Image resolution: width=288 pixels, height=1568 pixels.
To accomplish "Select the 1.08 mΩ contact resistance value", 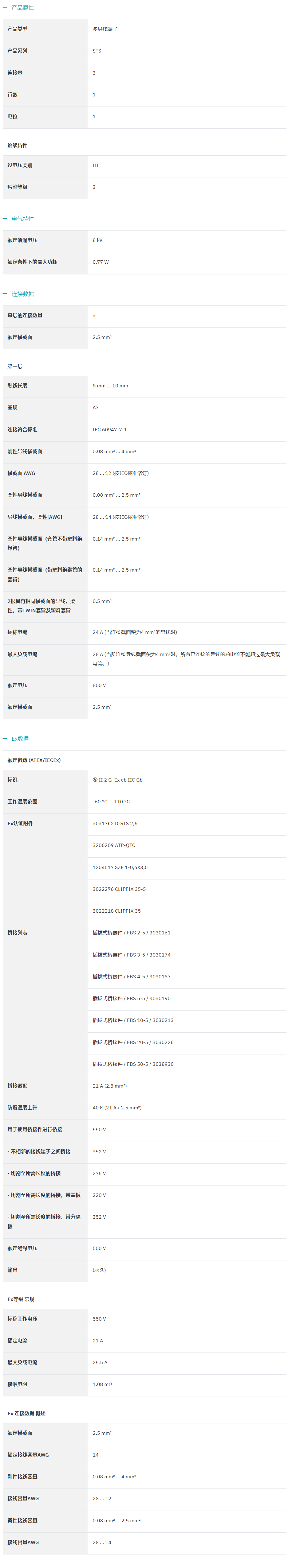I will [x=102, y=1385].
